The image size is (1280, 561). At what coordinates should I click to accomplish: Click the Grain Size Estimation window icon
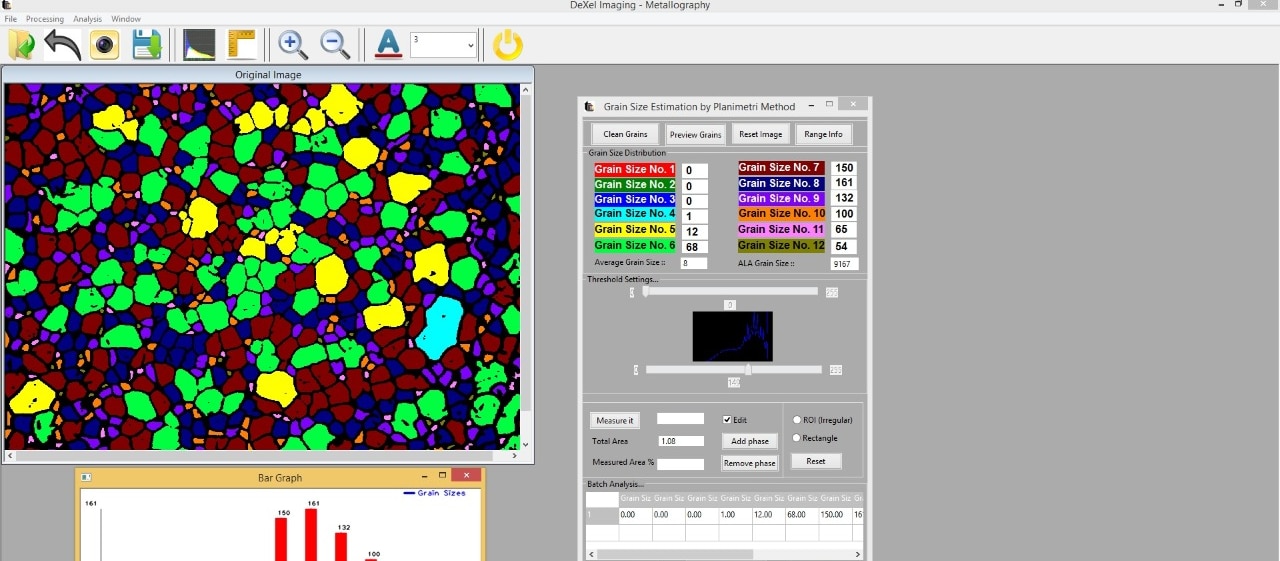coord(590,106)
